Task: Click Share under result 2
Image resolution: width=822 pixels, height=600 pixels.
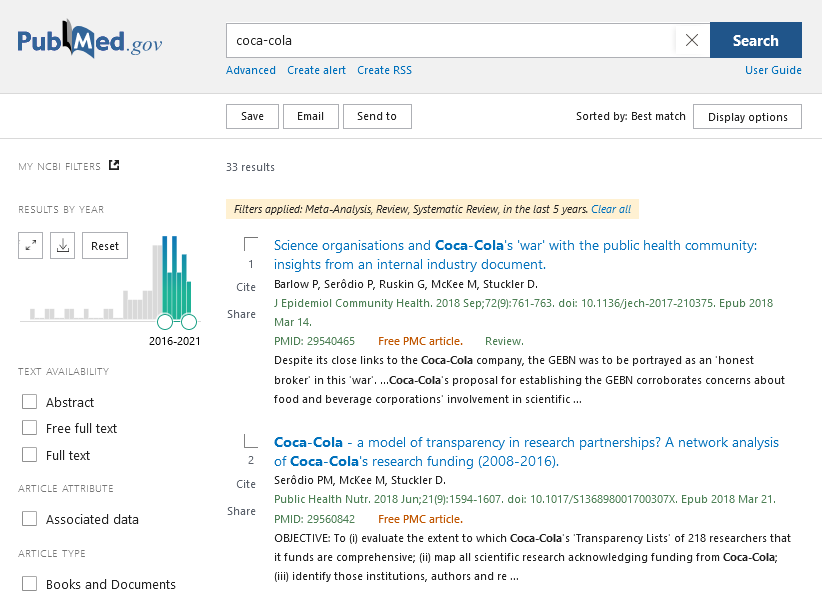Action: pyautogui.click(x=241, y=511)
